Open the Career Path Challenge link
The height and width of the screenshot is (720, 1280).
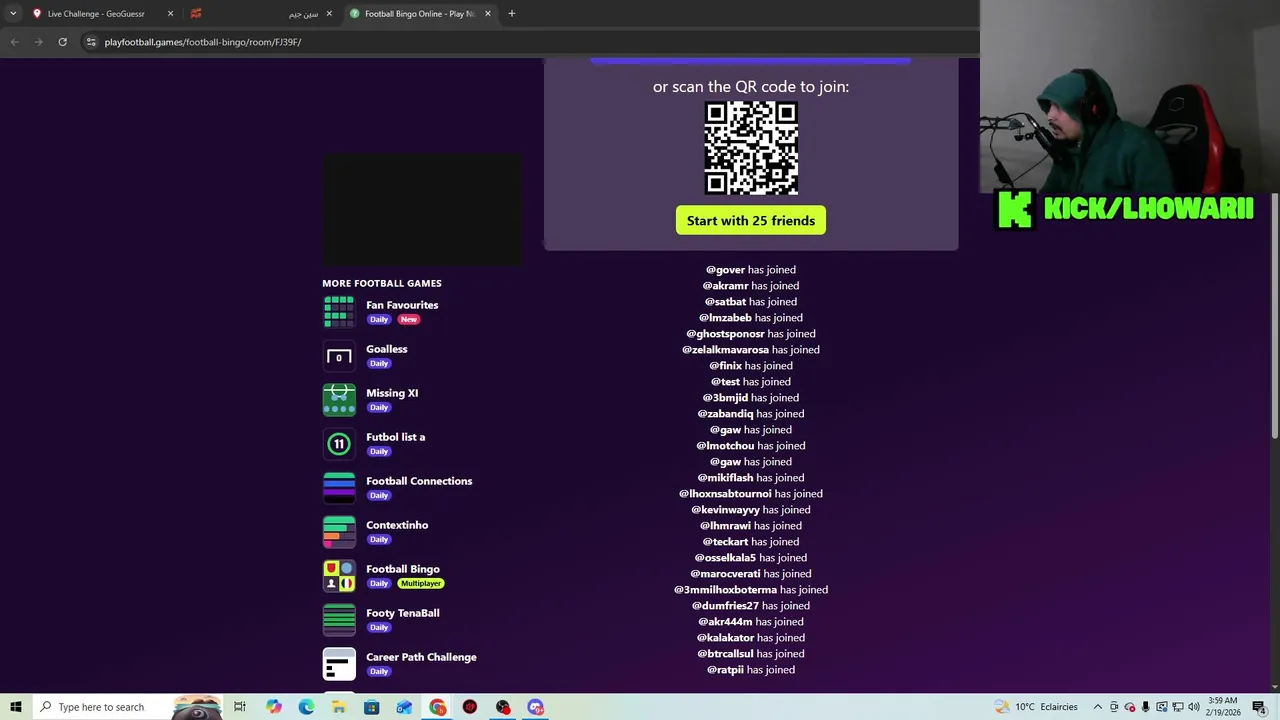tap(421, 657)
